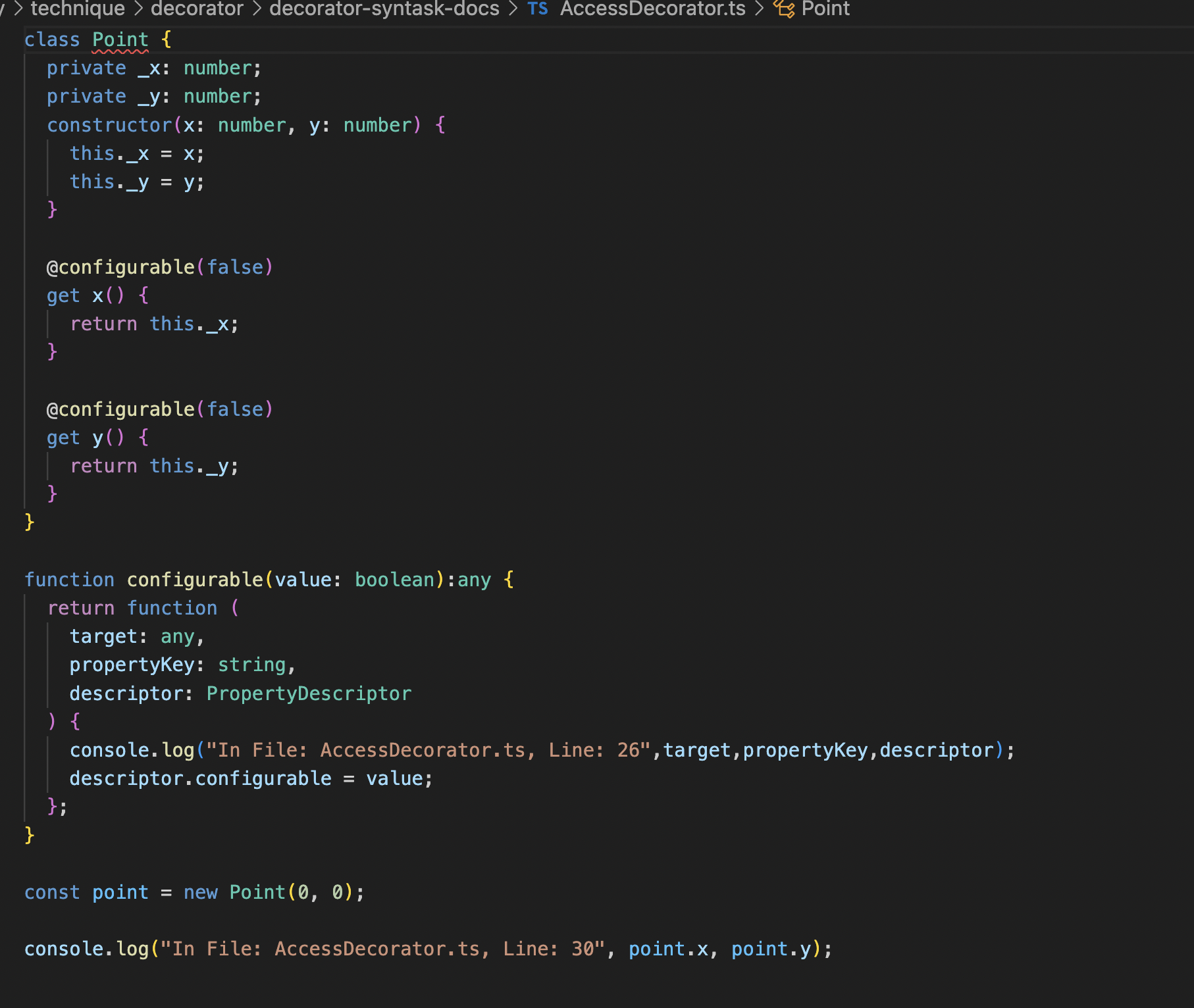
Task: Click 'function configurable' declaration name
Action: click(x=195, y=580)
